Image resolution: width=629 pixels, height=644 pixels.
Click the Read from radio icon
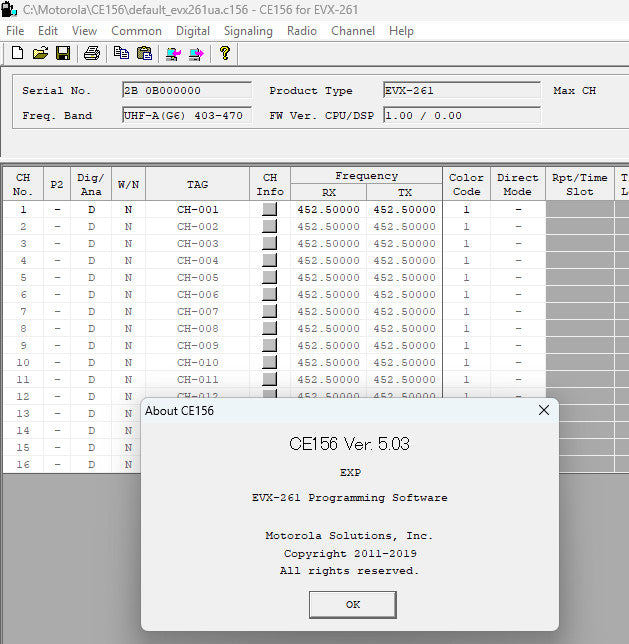tap(173, 53)
